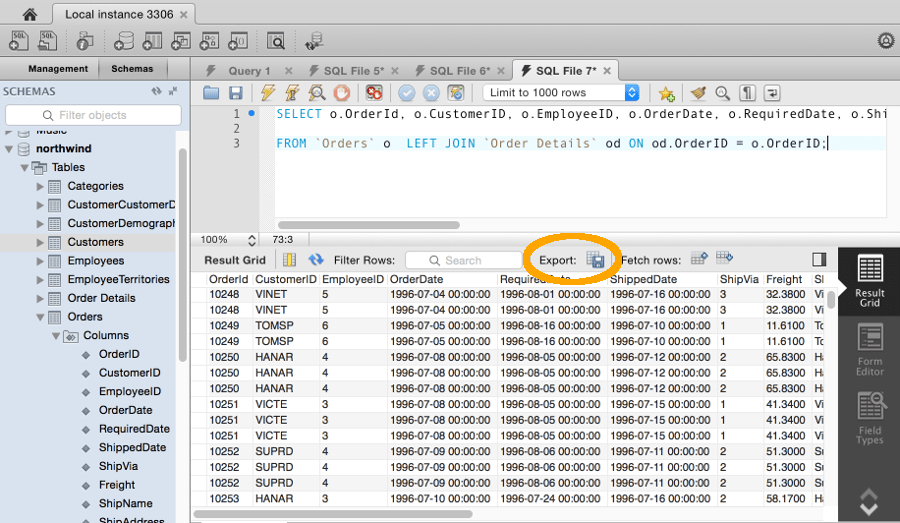Create a new table icon
Viewport: 900px width, 523px height.
(152, 41)
